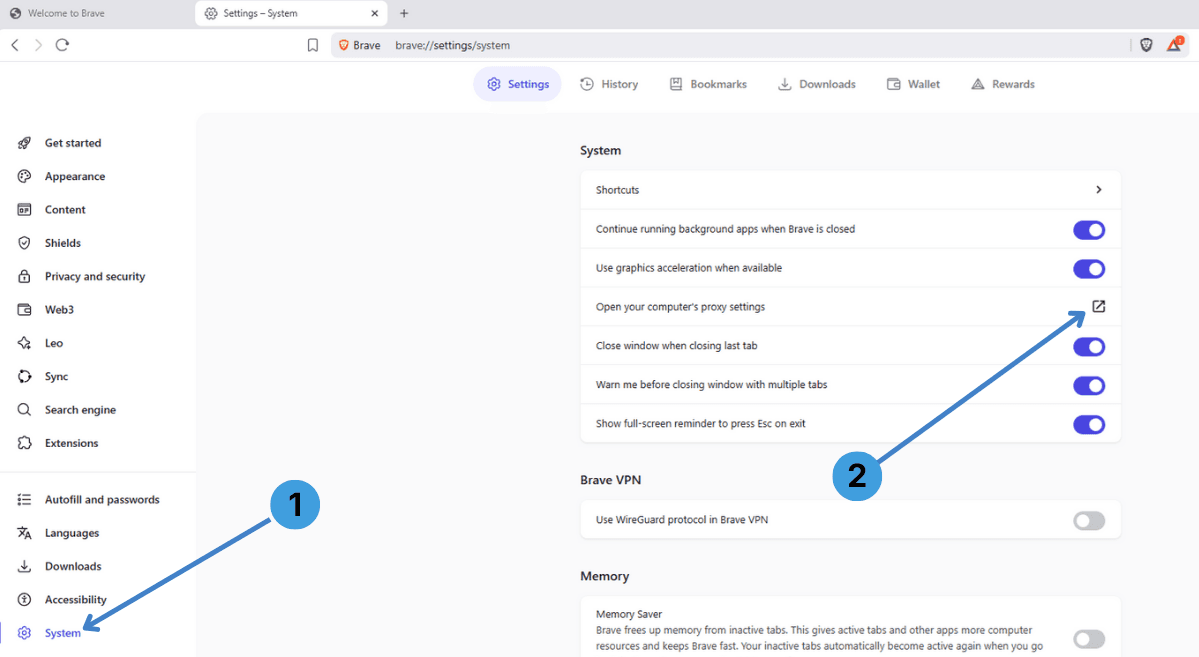Image resolution: width=1199 pixels, height=657 pixels.
Task: Turn on Memory Saver toggle
Action: pos(1089,639)
